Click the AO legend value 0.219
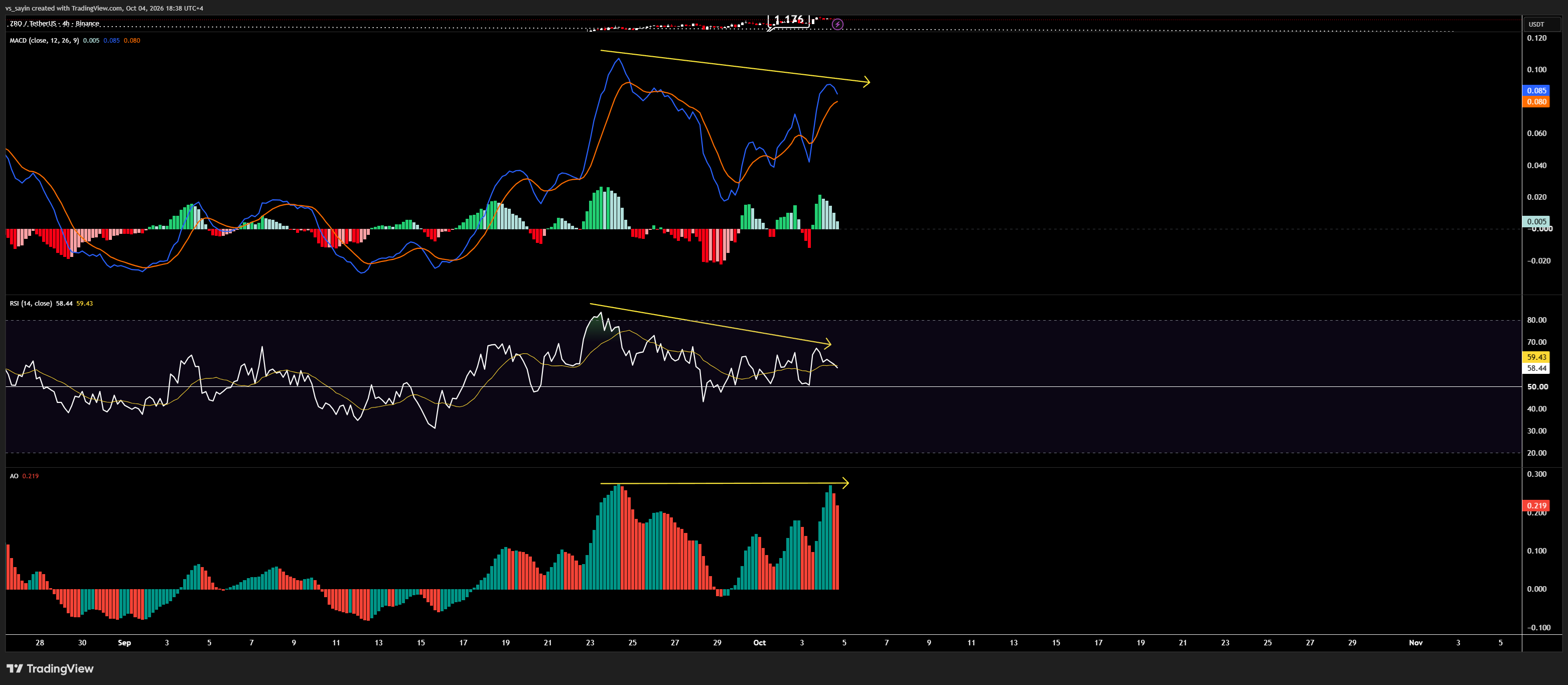The image size is (1568, 685). pyautogui.click(x=31, y=476)
